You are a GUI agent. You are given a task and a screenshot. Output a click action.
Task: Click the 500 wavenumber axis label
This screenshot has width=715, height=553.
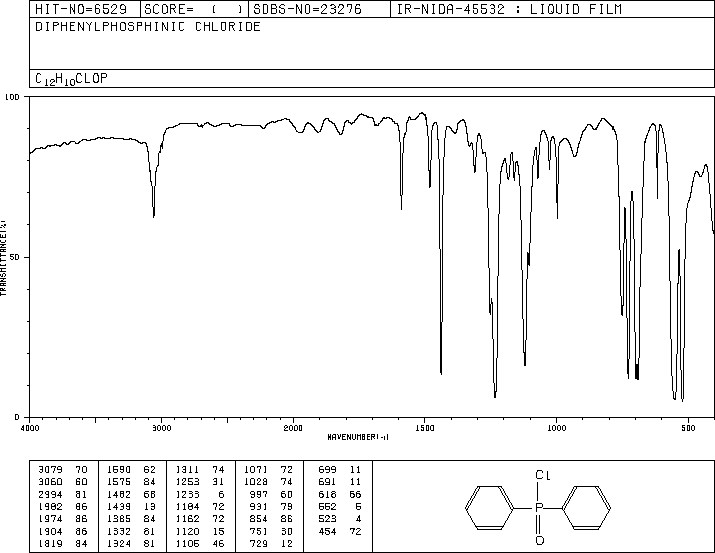point(688,428)
